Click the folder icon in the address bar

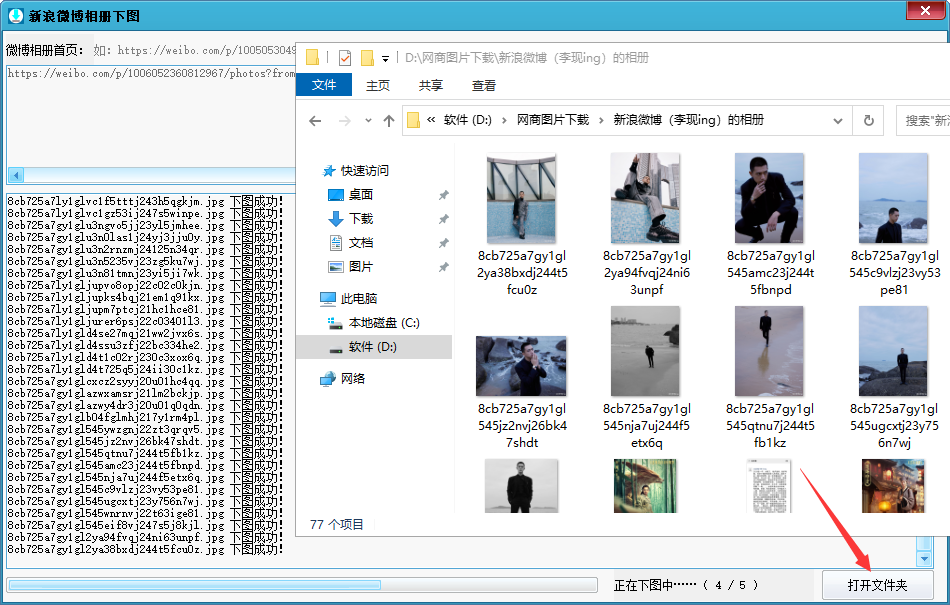click(413, 120)
